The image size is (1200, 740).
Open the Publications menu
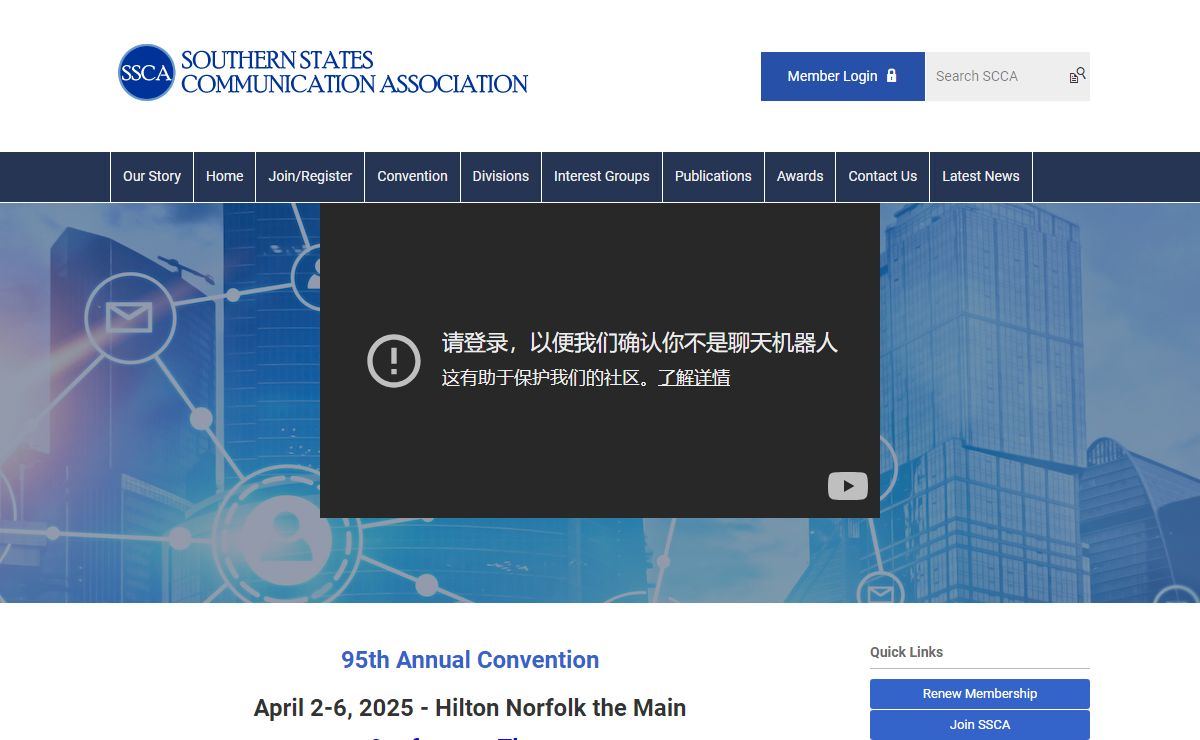(x=713, y=177)
